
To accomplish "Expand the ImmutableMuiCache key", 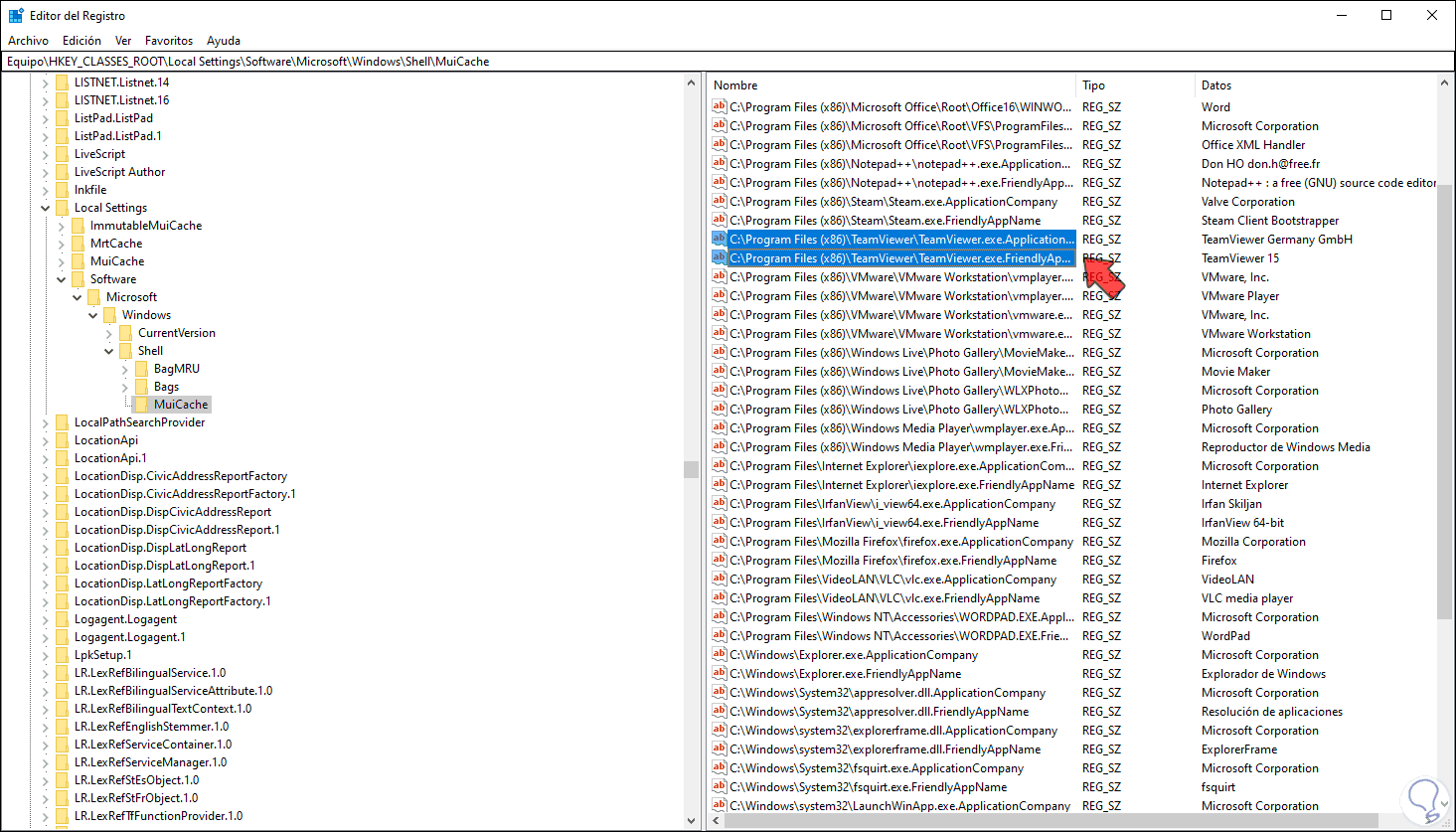I will point(62,226).
